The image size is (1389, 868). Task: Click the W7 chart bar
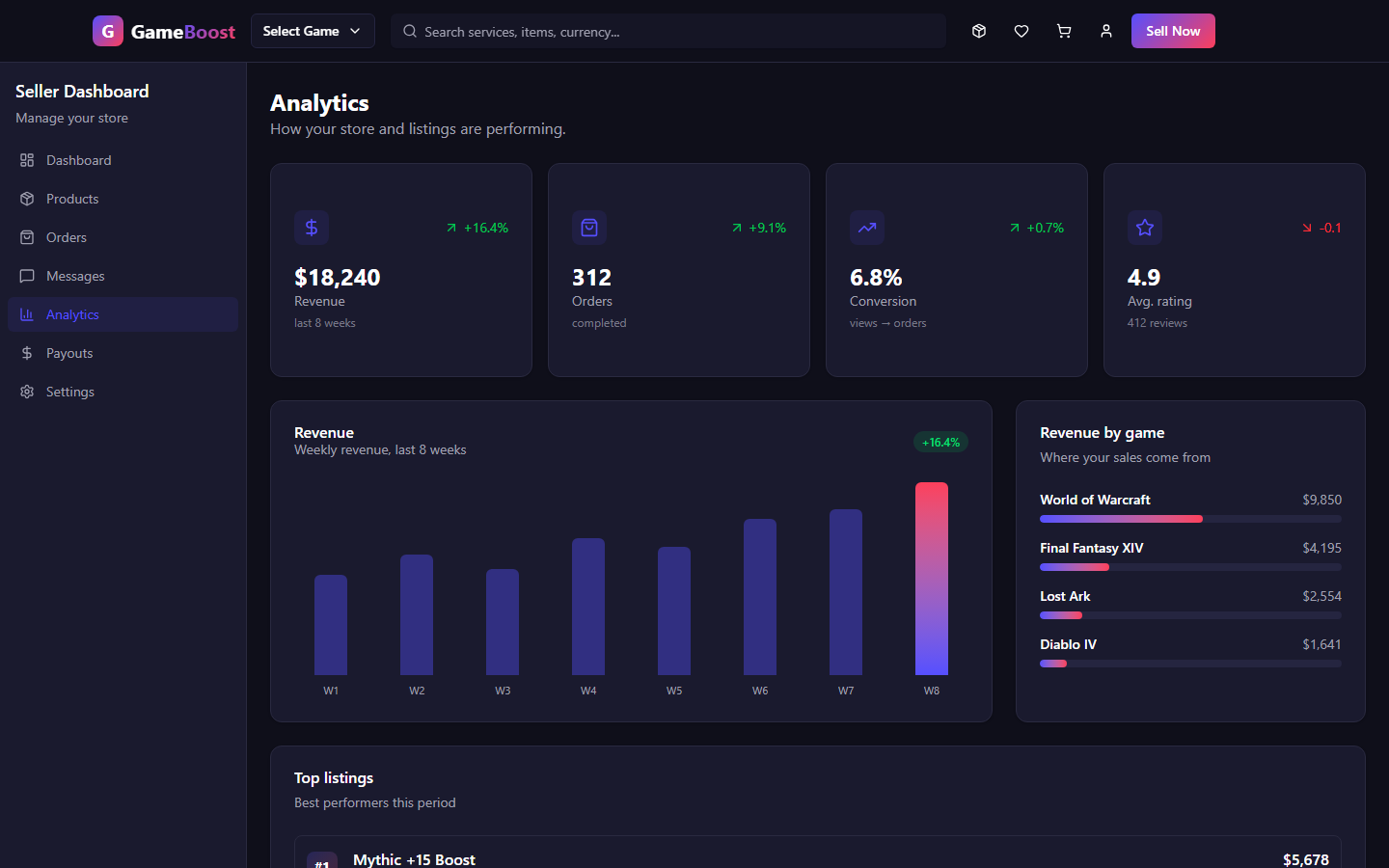[x=846, y=592]
